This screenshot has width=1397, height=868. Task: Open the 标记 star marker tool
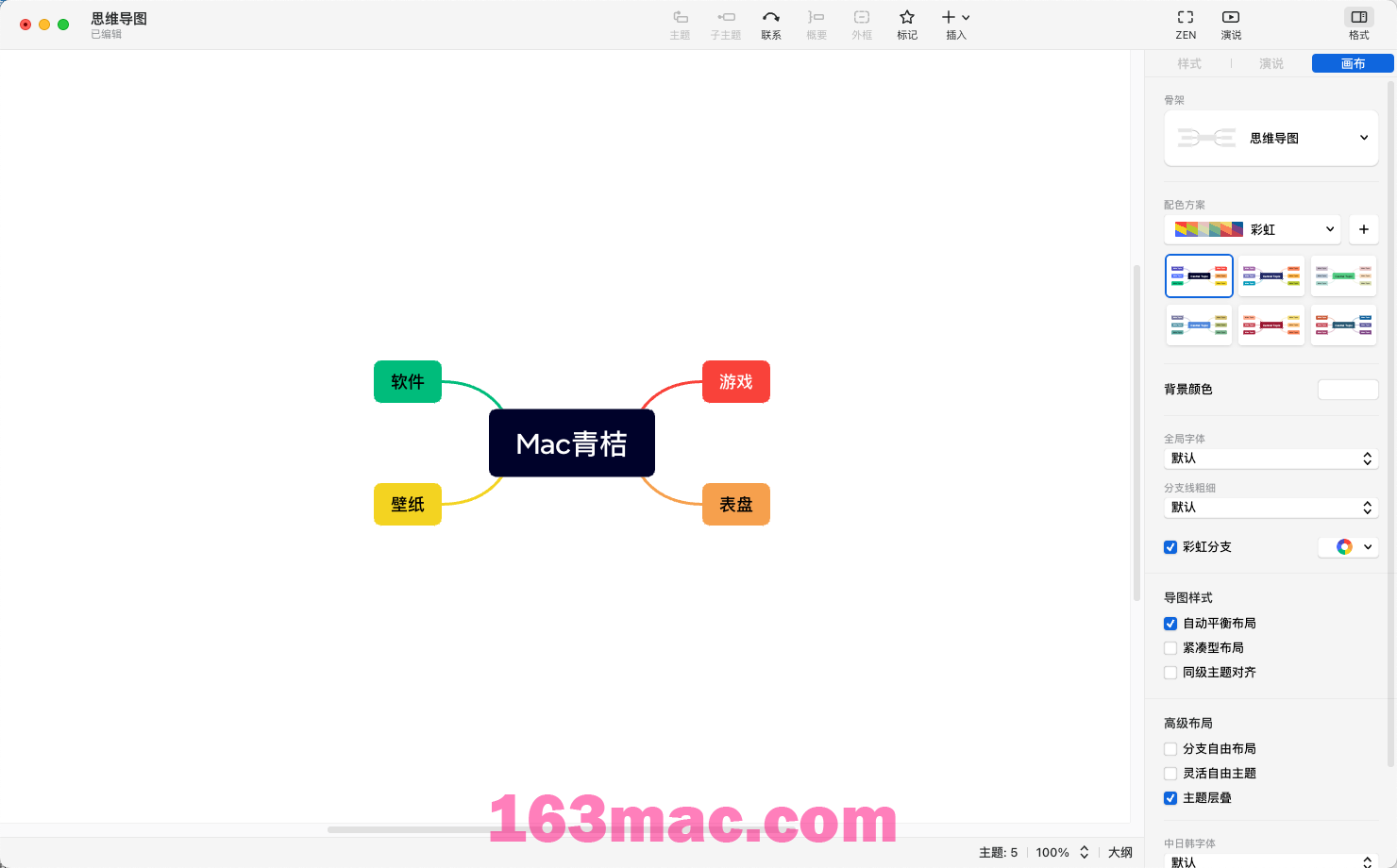coord(907,25)
